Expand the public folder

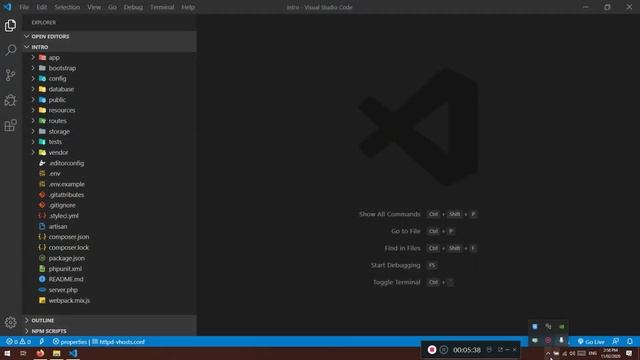point(33,100)
